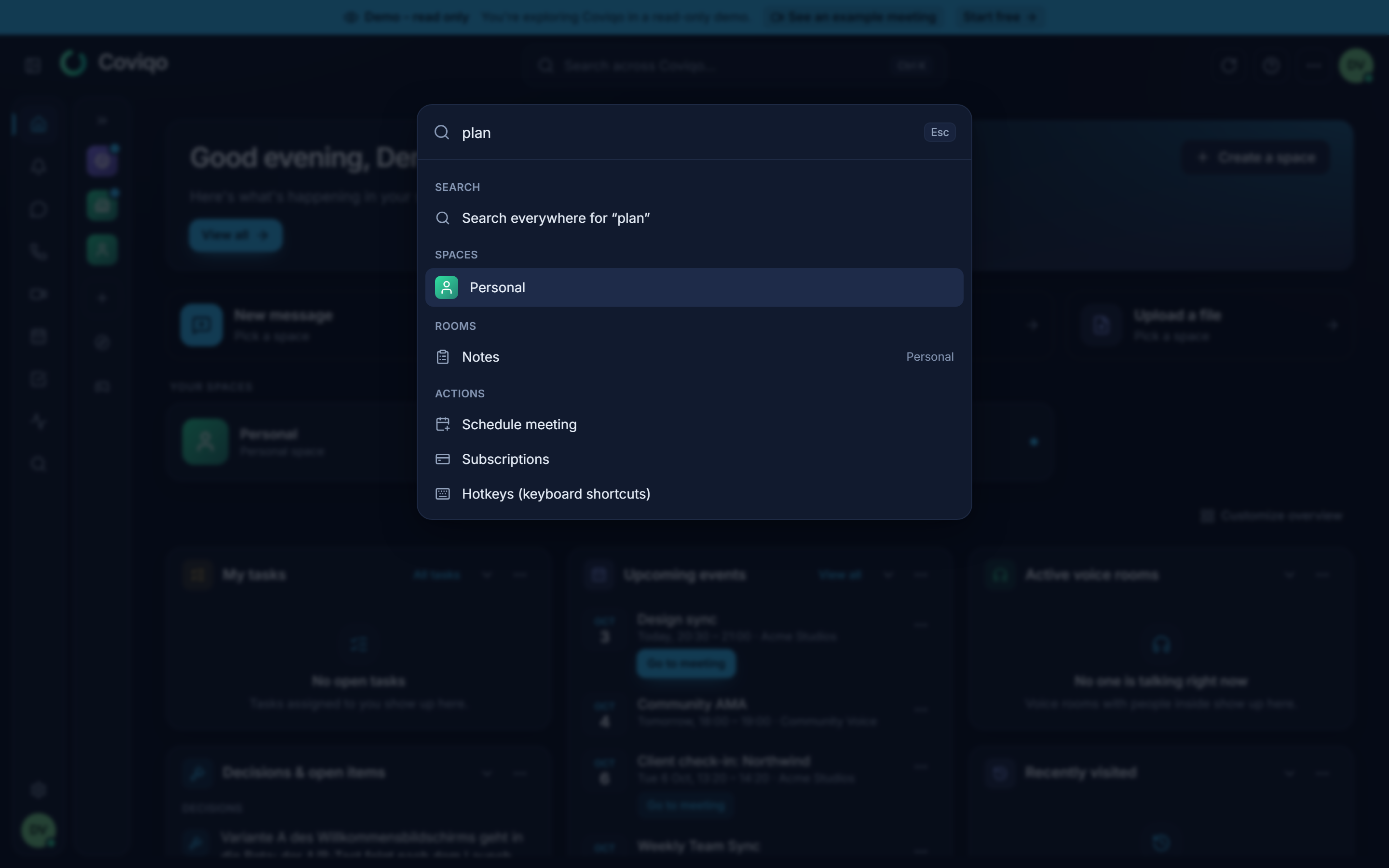The height and width of the screenshot is (868, 1389).
Task: Click the background "Search across Coviqo" field
Action: pyautogui.click(x=735, y=66)
